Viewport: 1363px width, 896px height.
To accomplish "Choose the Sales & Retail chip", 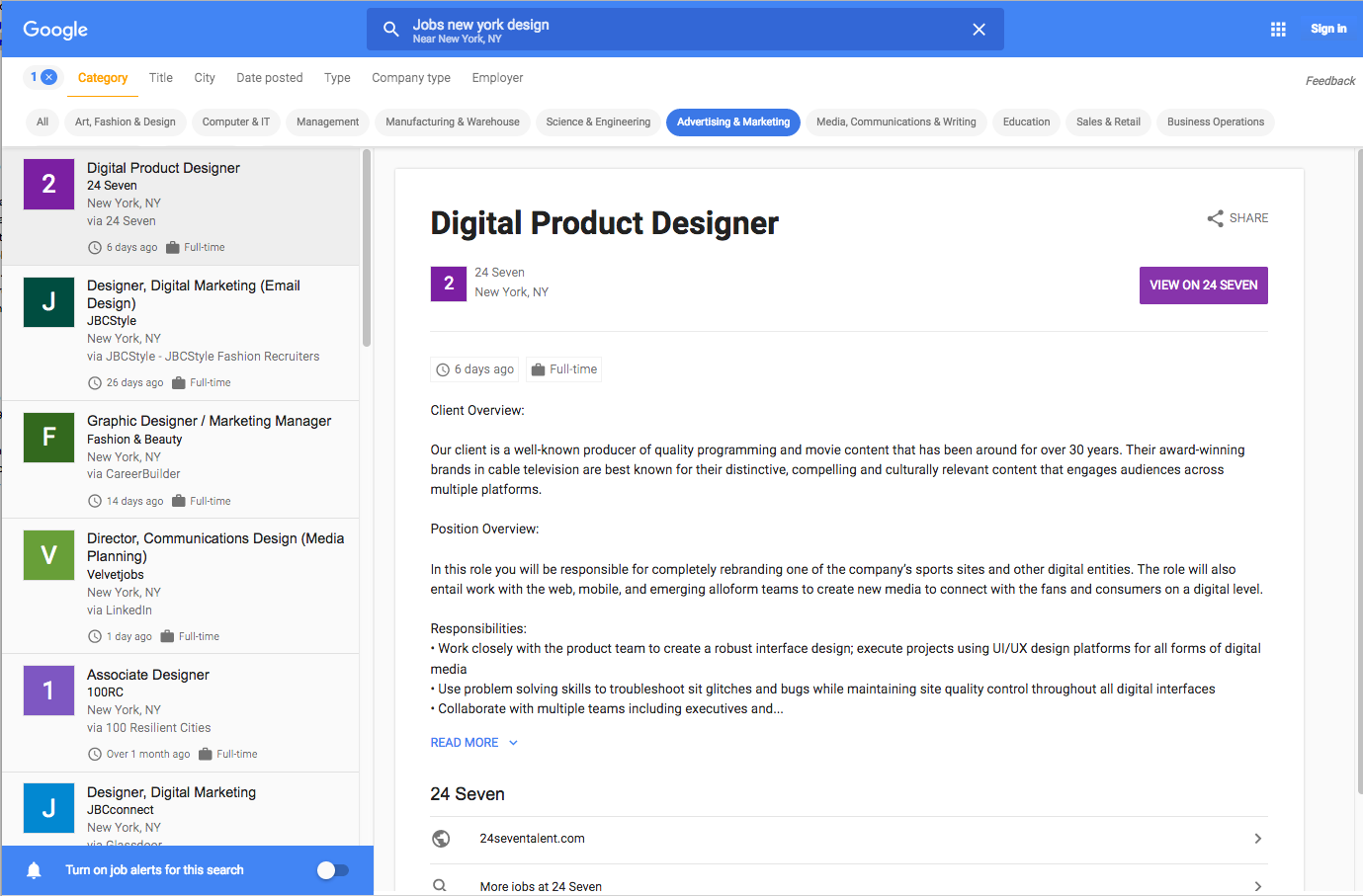I will pyautogui.click(x=1108, y=122).
